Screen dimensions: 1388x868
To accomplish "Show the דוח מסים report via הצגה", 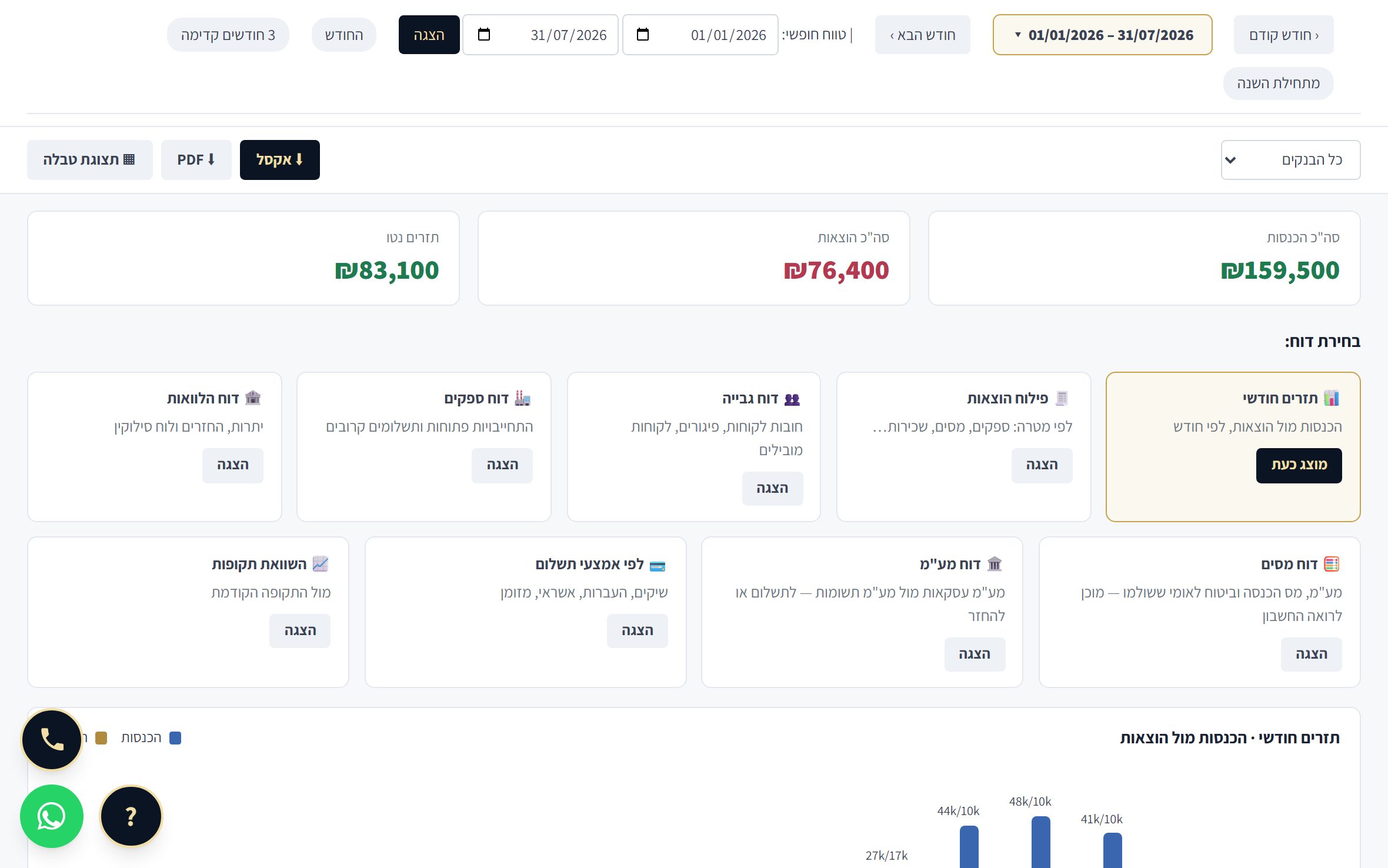I will [1312, 655].
